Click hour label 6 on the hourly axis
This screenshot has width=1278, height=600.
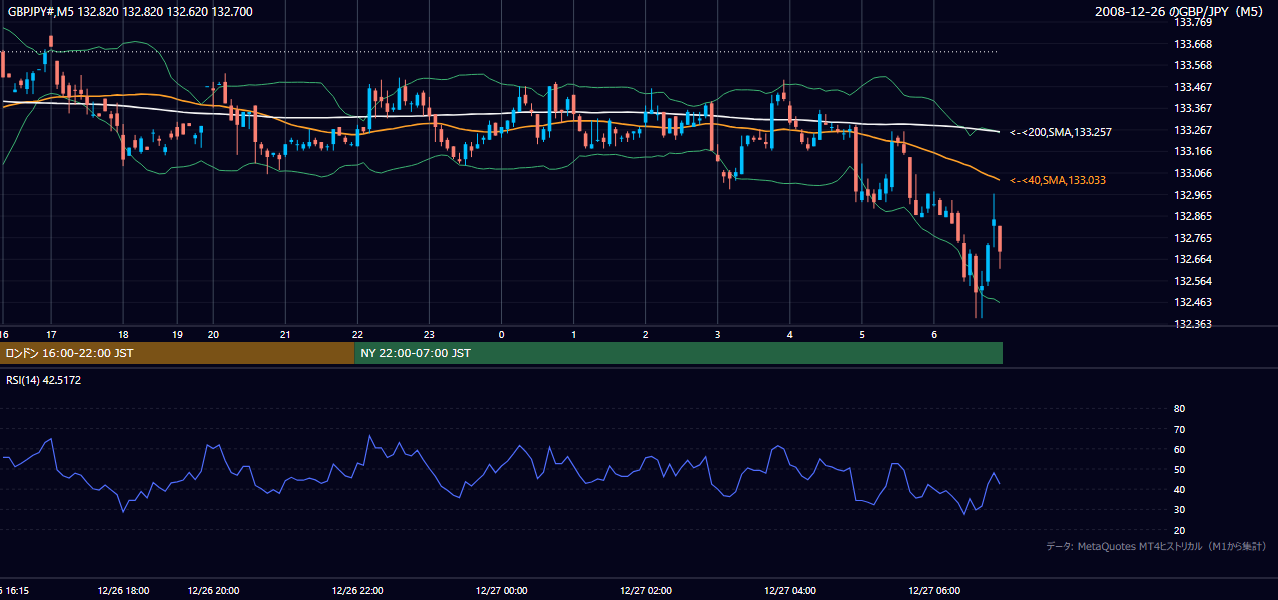933,334
